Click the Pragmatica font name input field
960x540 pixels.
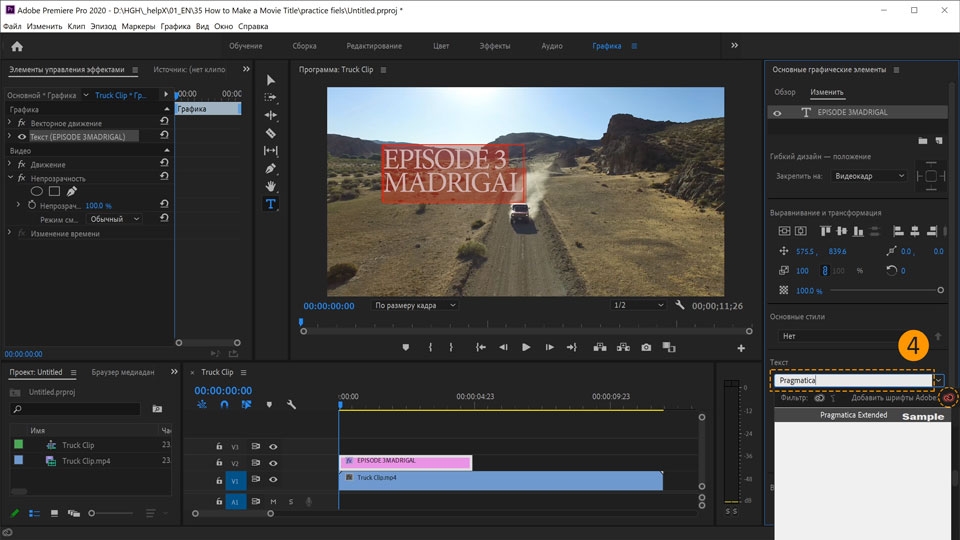pos(852,380)
